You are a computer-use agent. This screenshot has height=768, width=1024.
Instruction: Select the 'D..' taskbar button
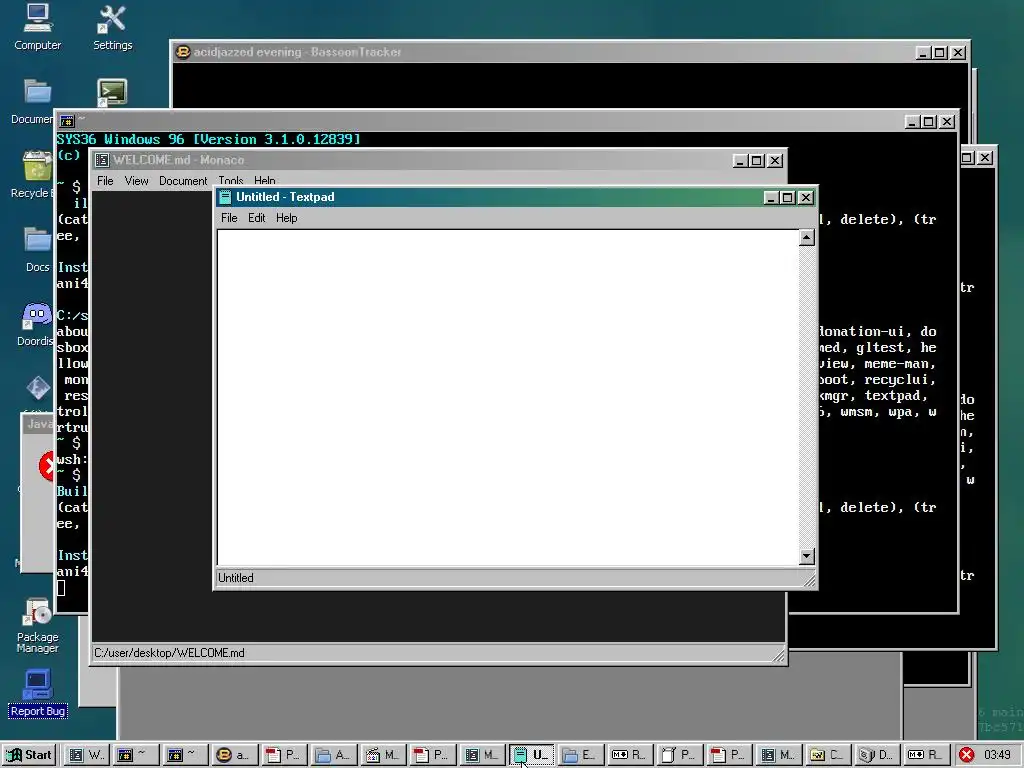(876, 755)
